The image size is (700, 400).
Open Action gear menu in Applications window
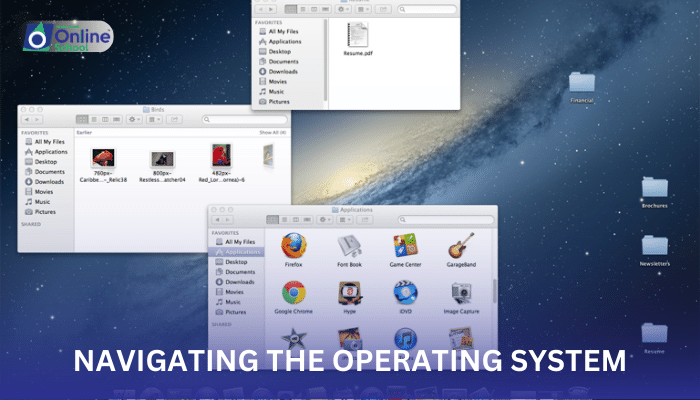pyautogui.click(x=325, y=220)
